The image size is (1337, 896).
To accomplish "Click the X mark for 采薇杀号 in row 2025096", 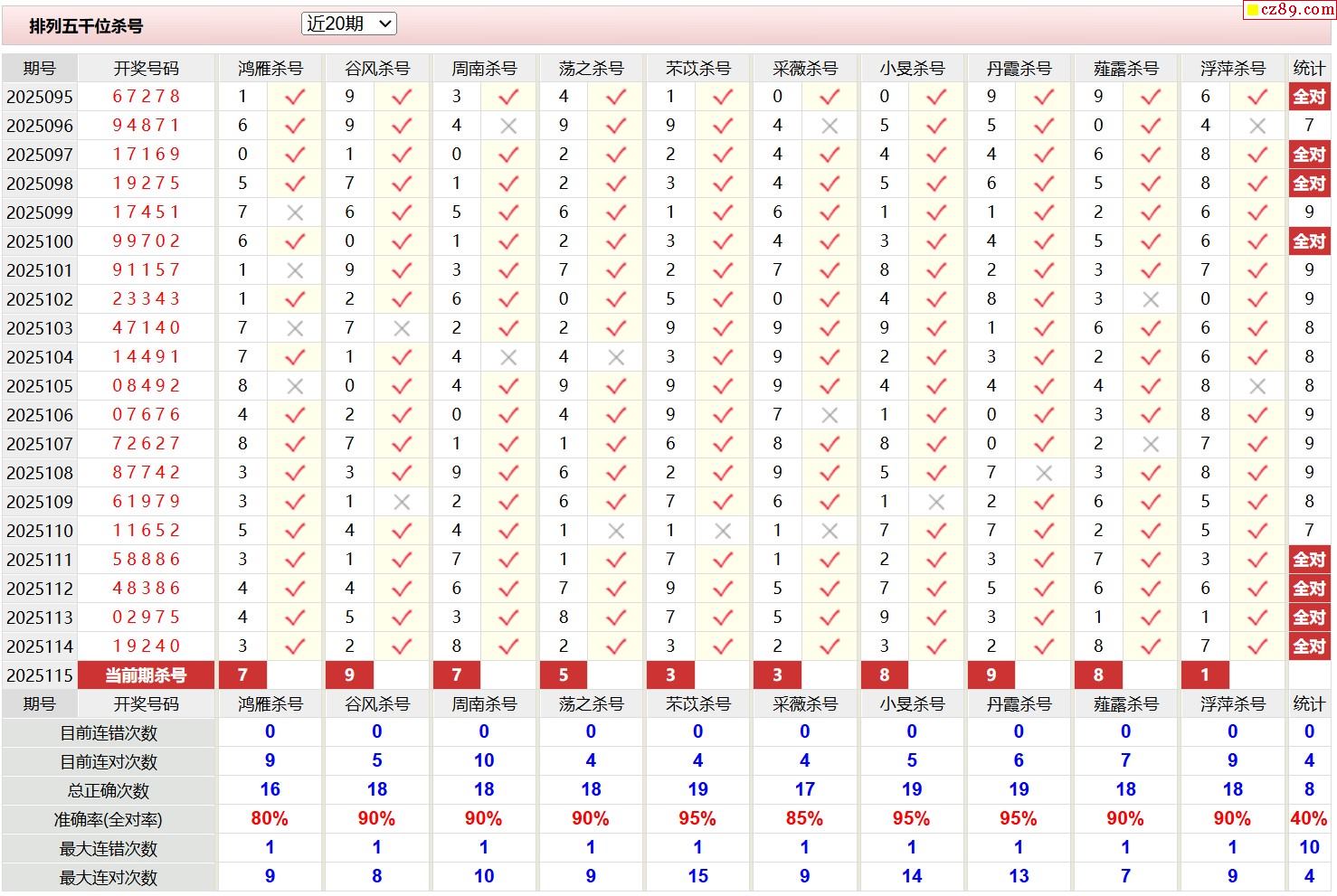I will [830, 126].
